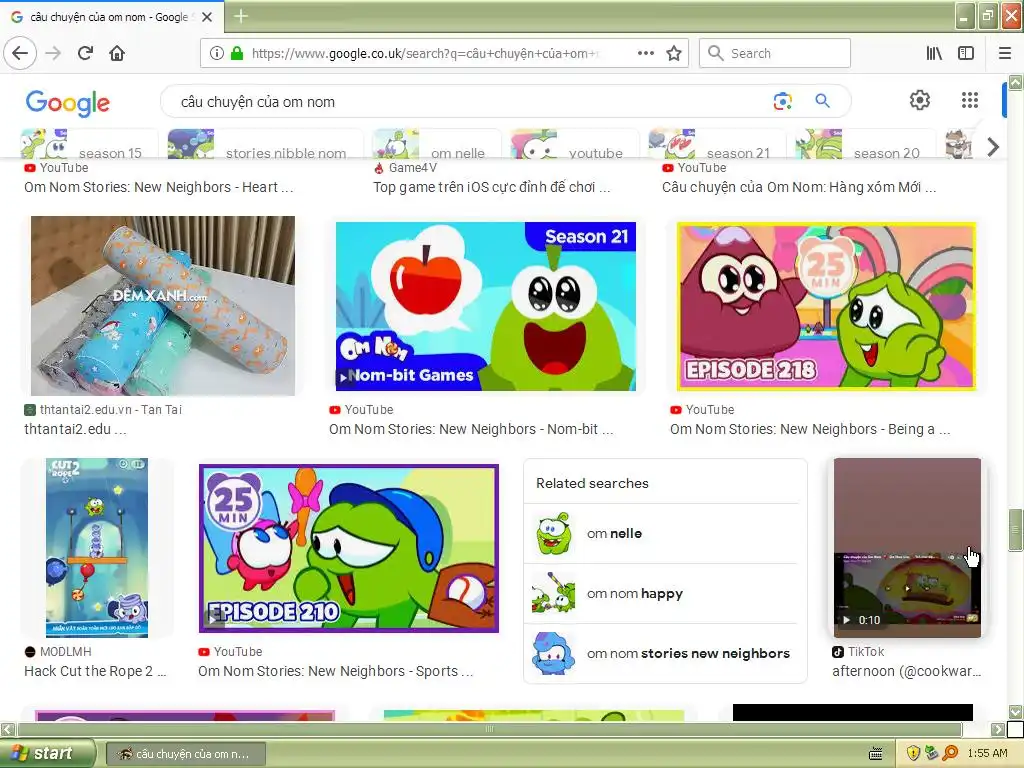The image size is (1024, 768).
Task: Click scroll down arrow of vertical scrollbar
Action: (1015, 712)
